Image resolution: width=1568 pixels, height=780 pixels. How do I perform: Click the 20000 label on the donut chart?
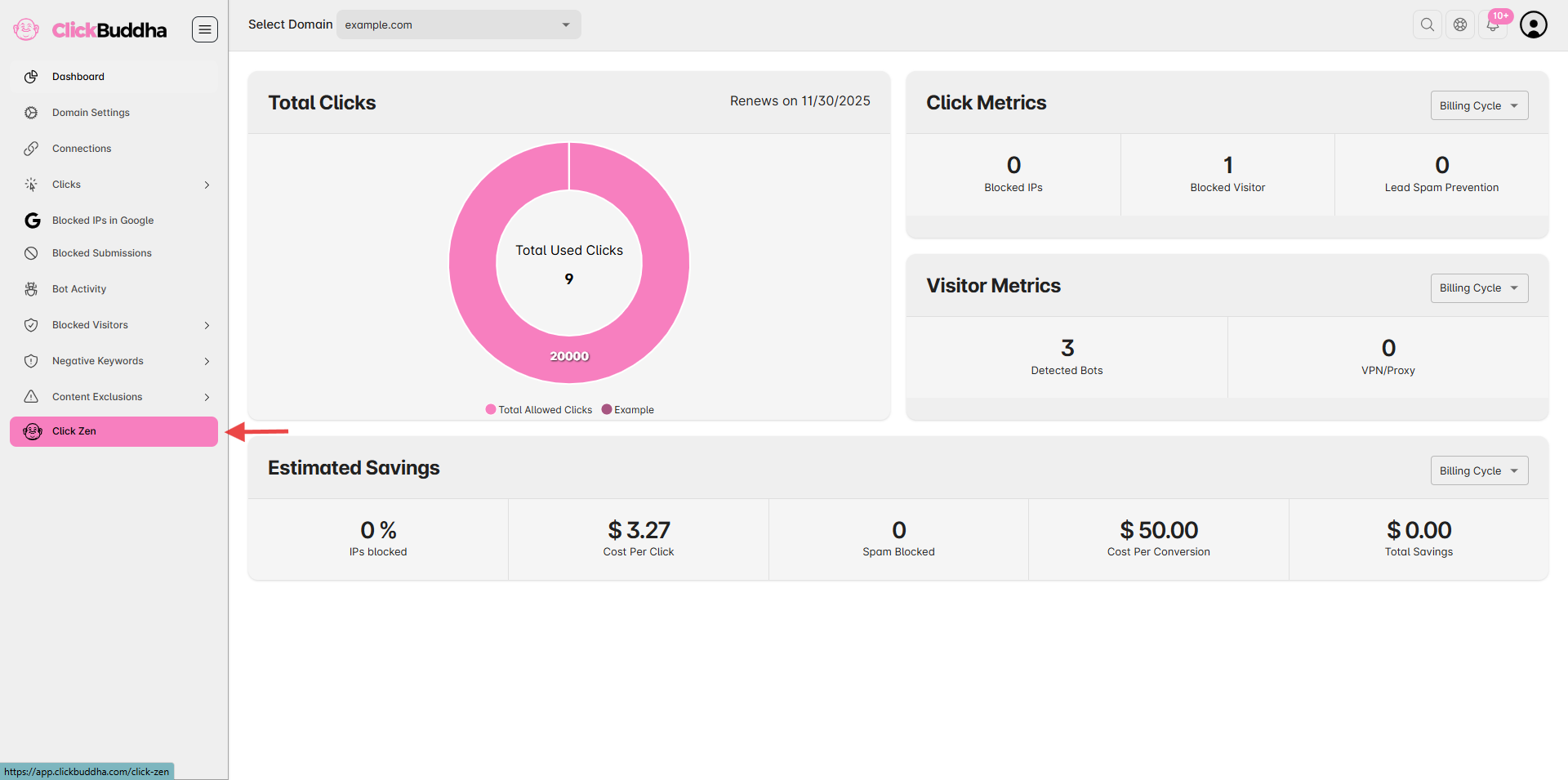pos(569,356)
